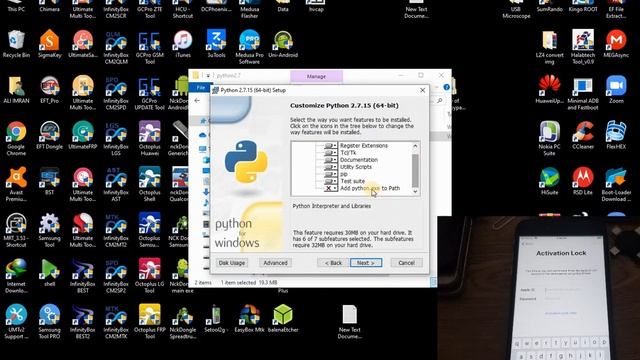Click the Disk Usage button
This screenshot has height=360, width=640.
coord(232,263)
